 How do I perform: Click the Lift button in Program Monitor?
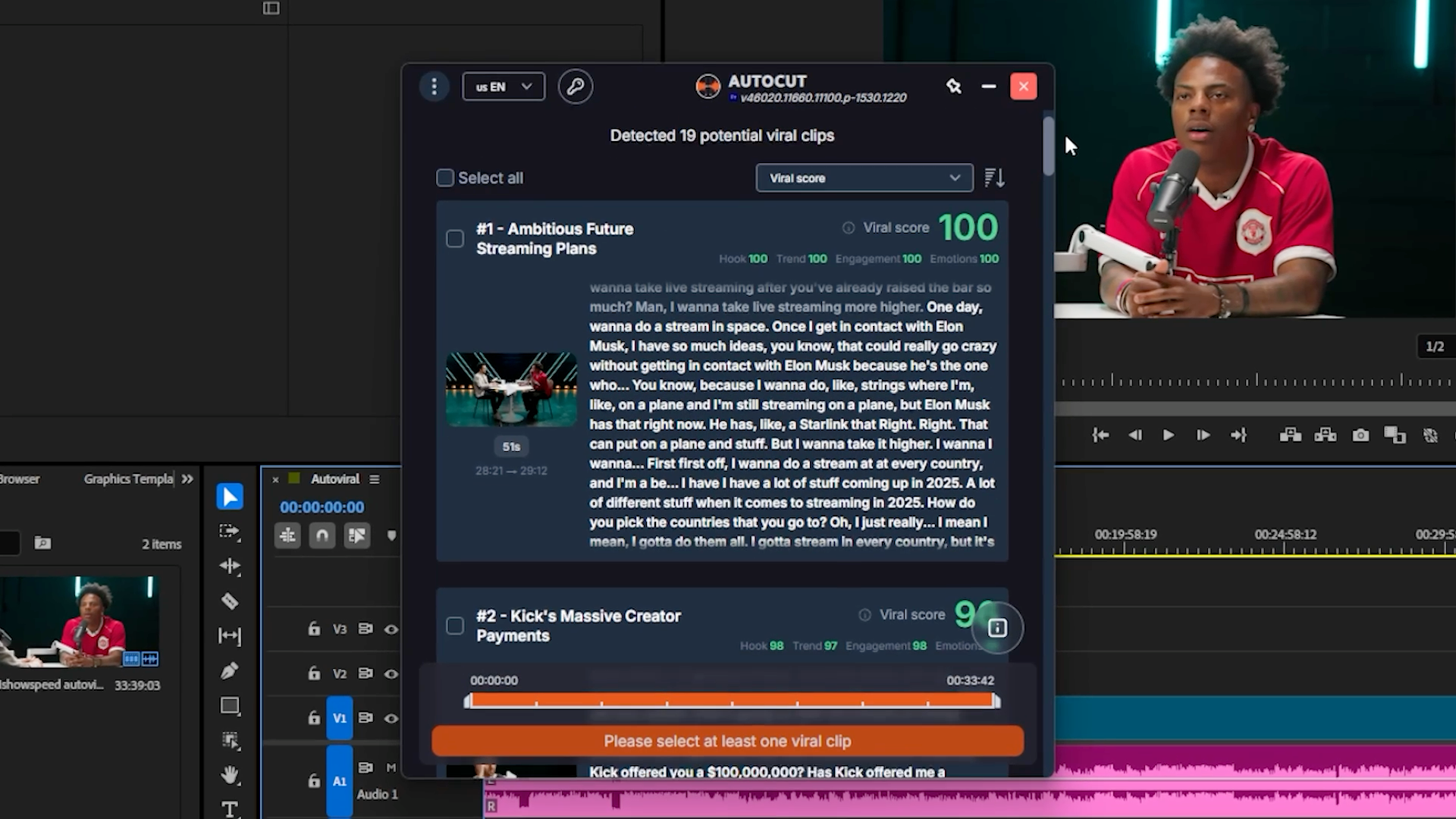point(1291,435)
